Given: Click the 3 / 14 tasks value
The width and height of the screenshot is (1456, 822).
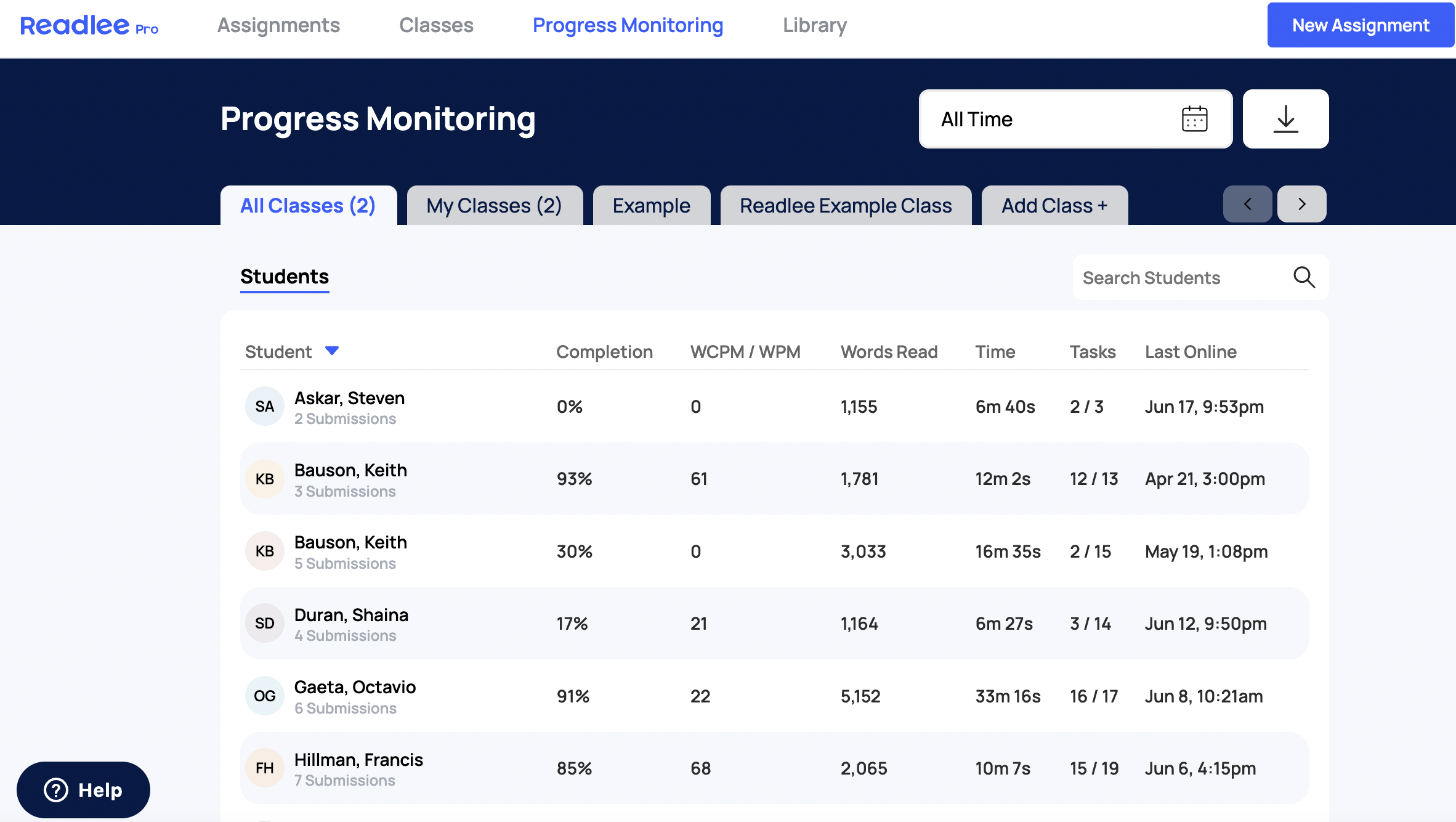Looking at the screenshot, I should click(1090, 624).
